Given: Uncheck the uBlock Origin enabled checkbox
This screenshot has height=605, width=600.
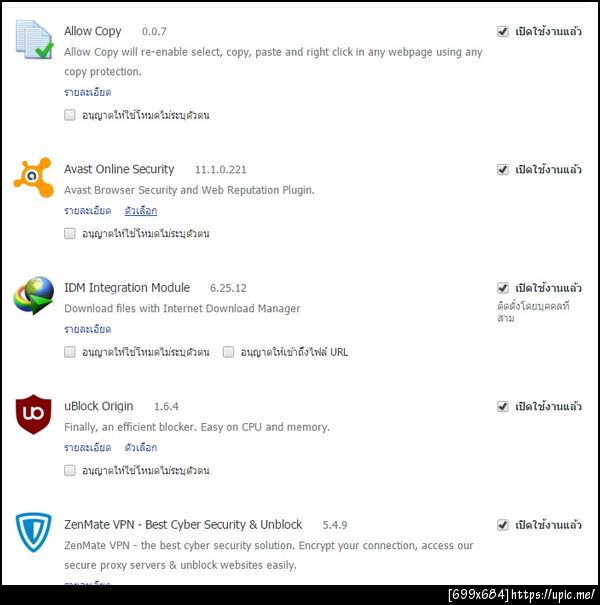Looking at the screenshot, I should (x=502, y=406).
